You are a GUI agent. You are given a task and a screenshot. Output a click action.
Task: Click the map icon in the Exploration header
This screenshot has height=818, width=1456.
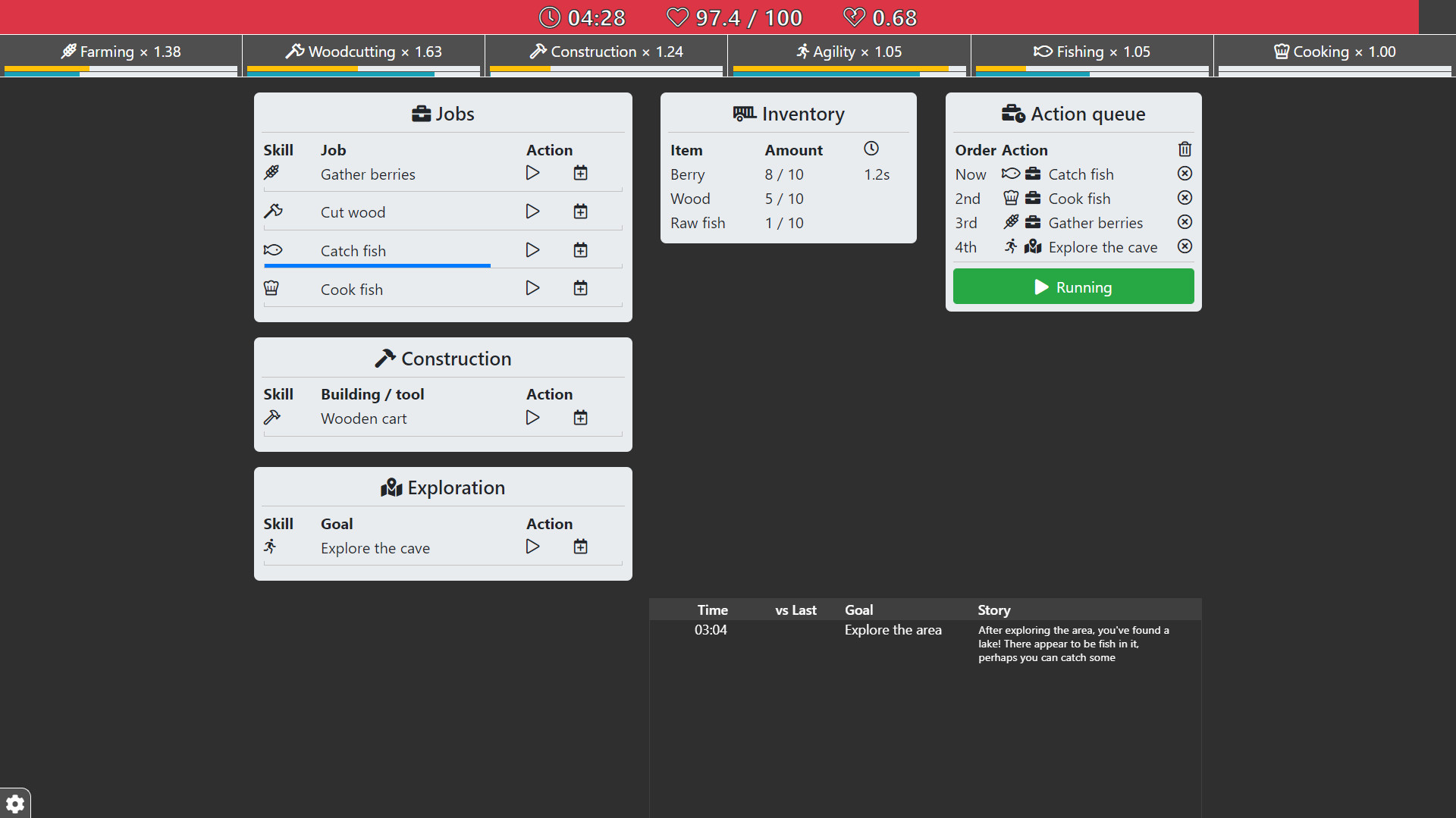click(x=391, y=487)
